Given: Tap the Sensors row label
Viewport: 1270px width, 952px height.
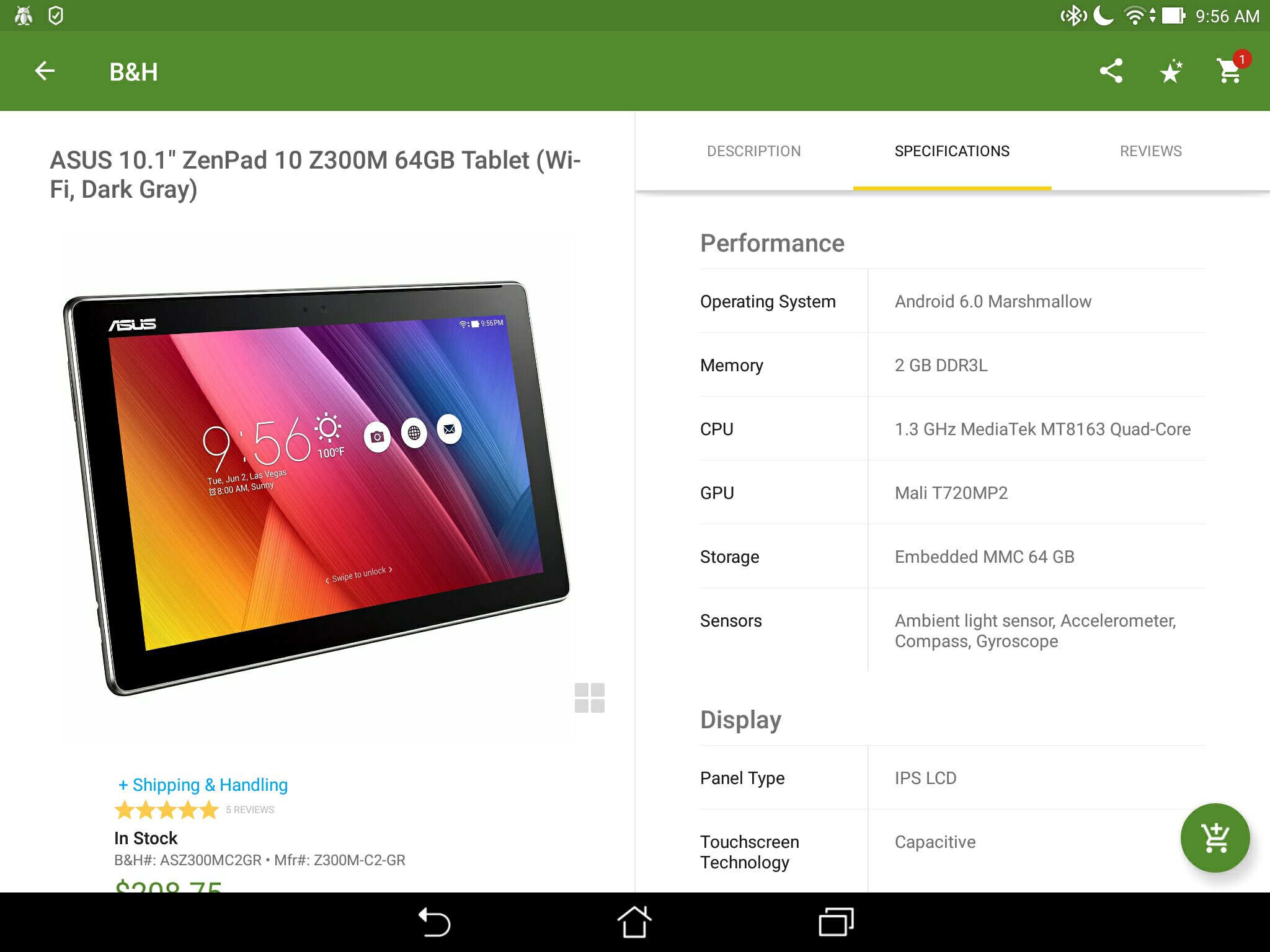Looking at the screenshot, I should [730, 620].
